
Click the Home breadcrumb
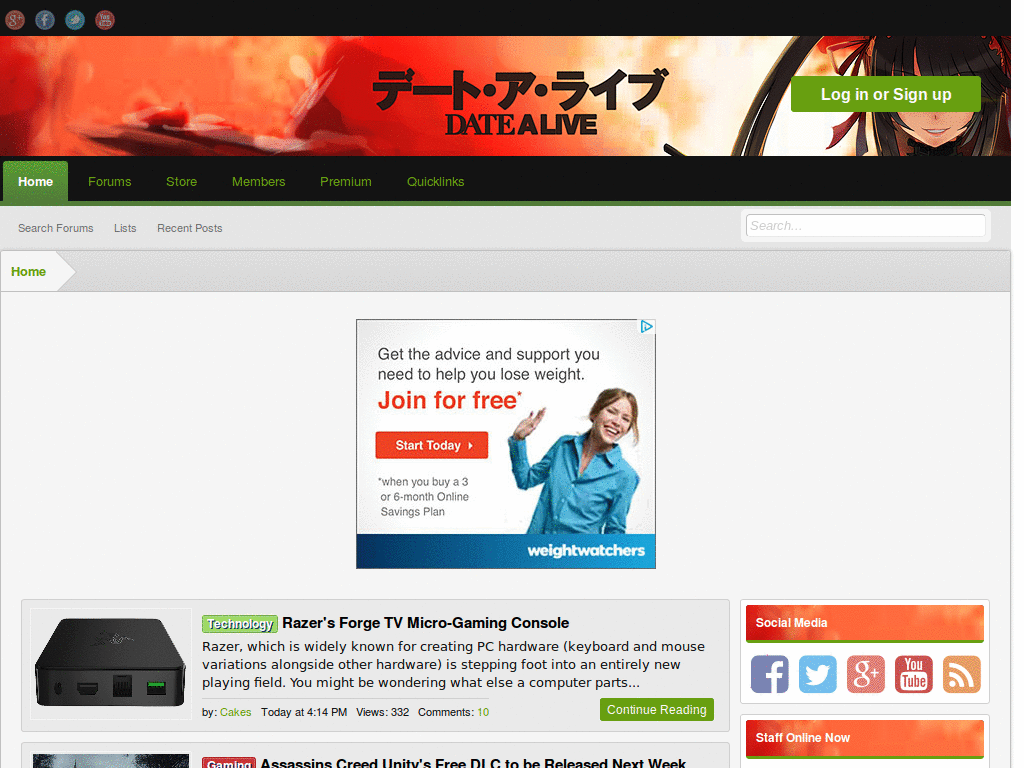coord(28,272)
